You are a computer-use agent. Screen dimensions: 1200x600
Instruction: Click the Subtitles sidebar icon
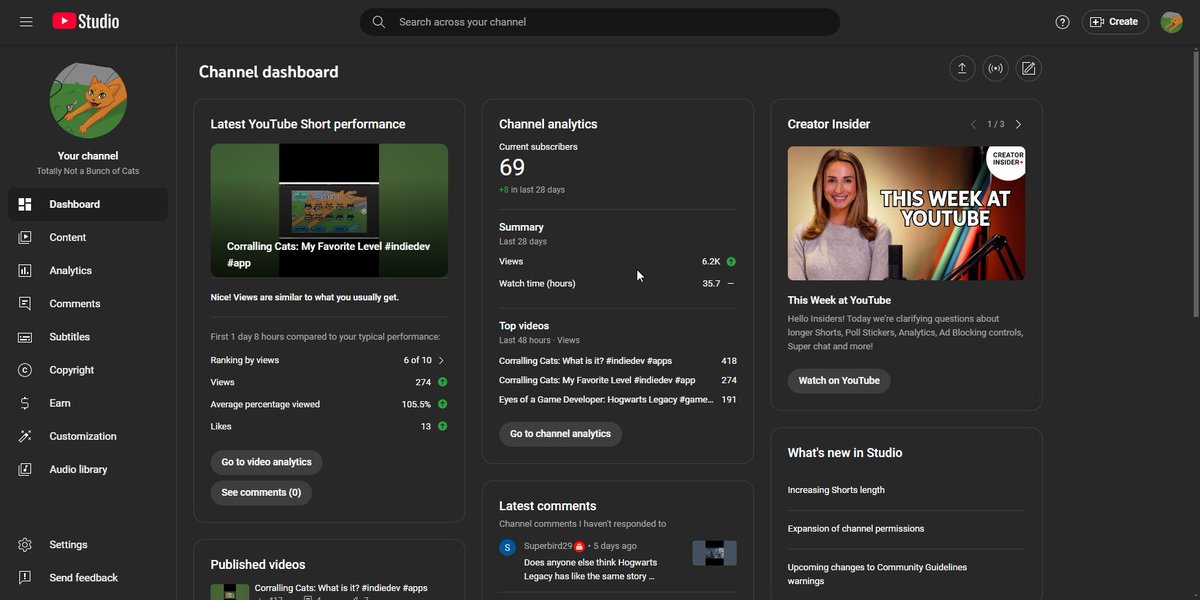26,337
